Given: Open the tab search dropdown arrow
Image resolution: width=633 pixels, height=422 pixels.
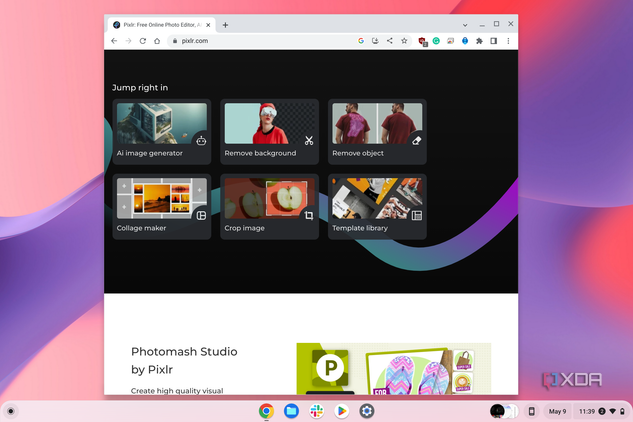Looking at the screenshot, I should tap(465, 25).
